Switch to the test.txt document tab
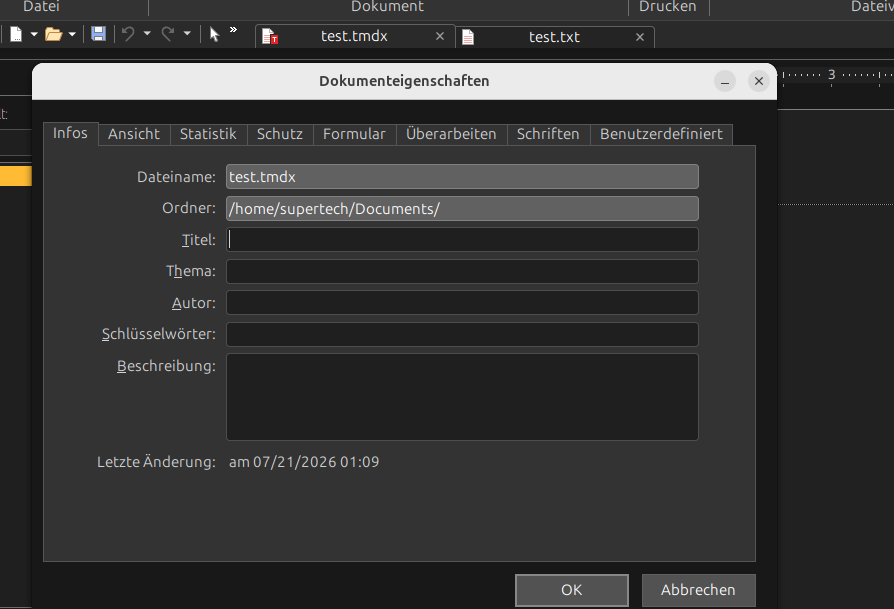This screenshot has width=894, height=609. 554,37
